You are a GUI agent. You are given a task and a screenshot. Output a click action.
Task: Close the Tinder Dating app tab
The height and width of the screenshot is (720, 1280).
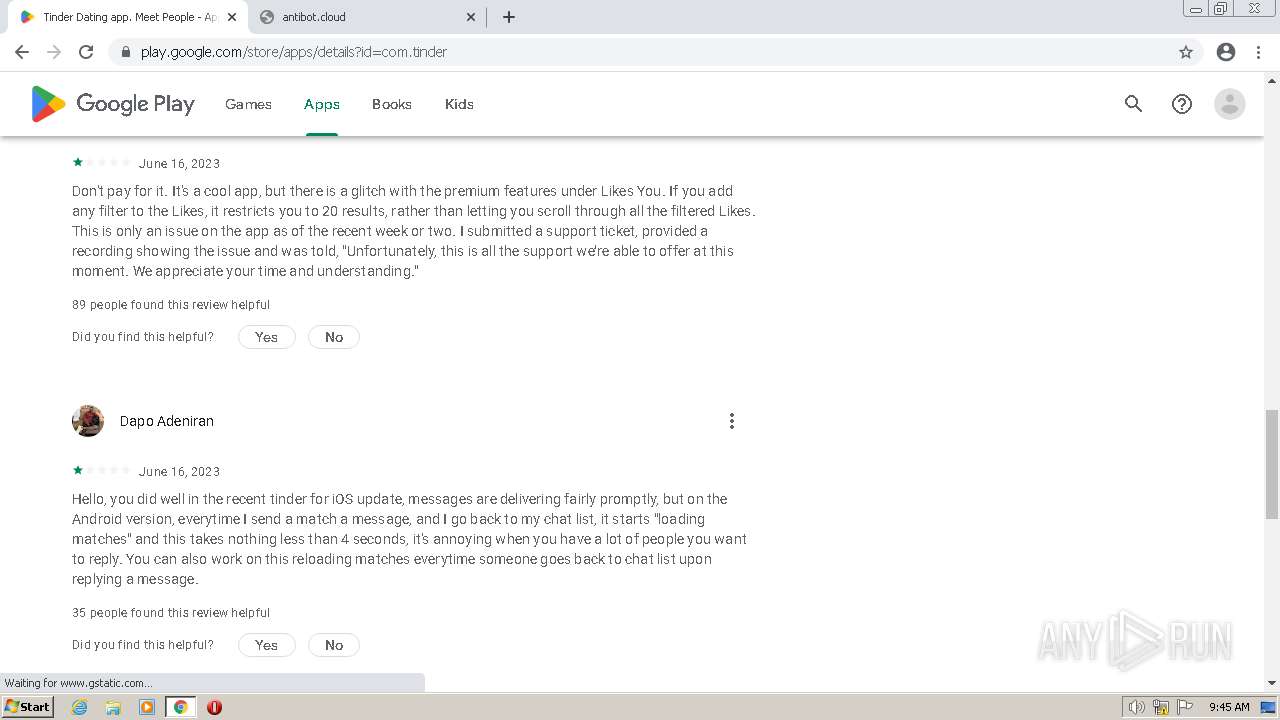[x=232, y=17]
